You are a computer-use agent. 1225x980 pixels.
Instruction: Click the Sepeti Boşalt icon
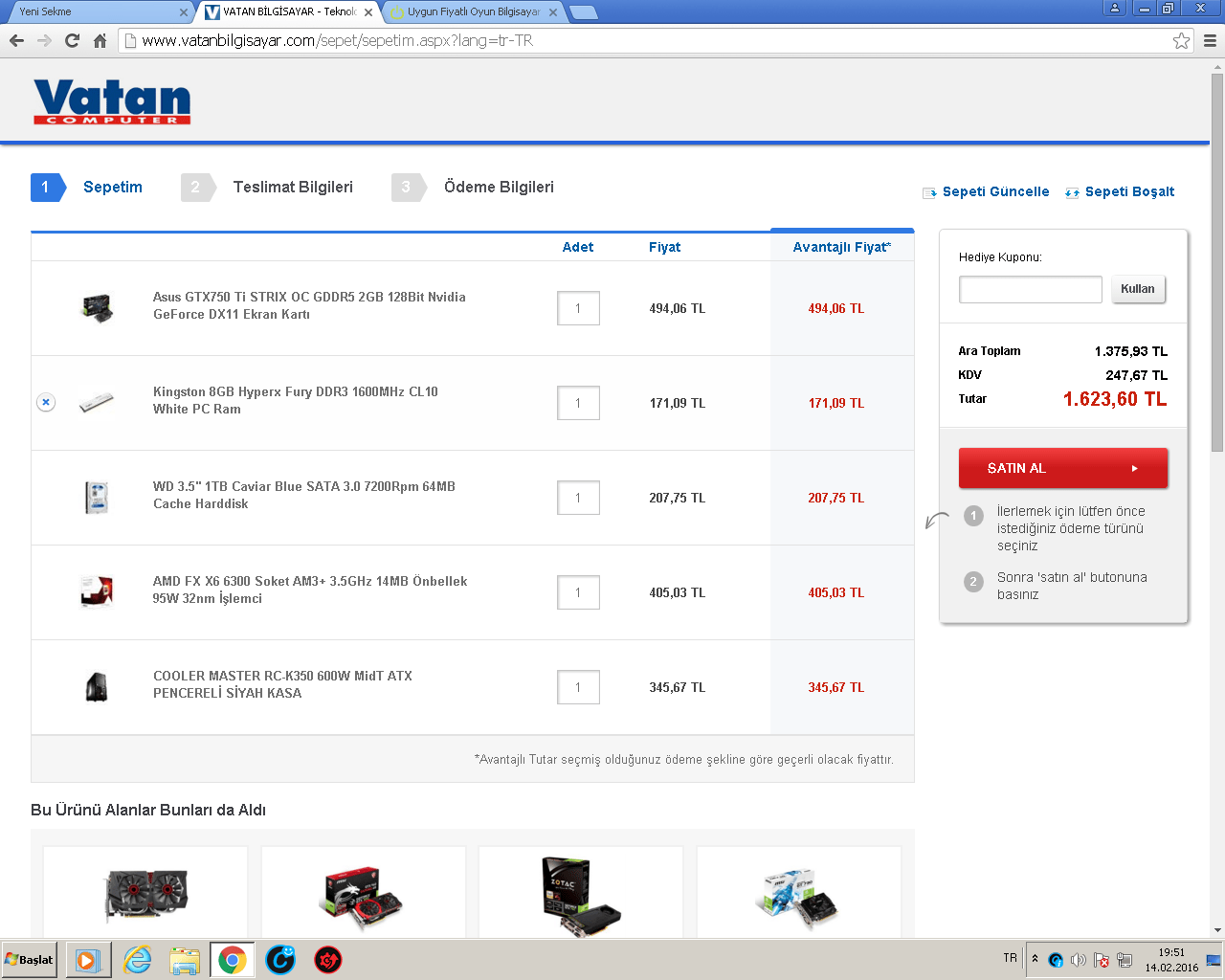pos(1072,192)
